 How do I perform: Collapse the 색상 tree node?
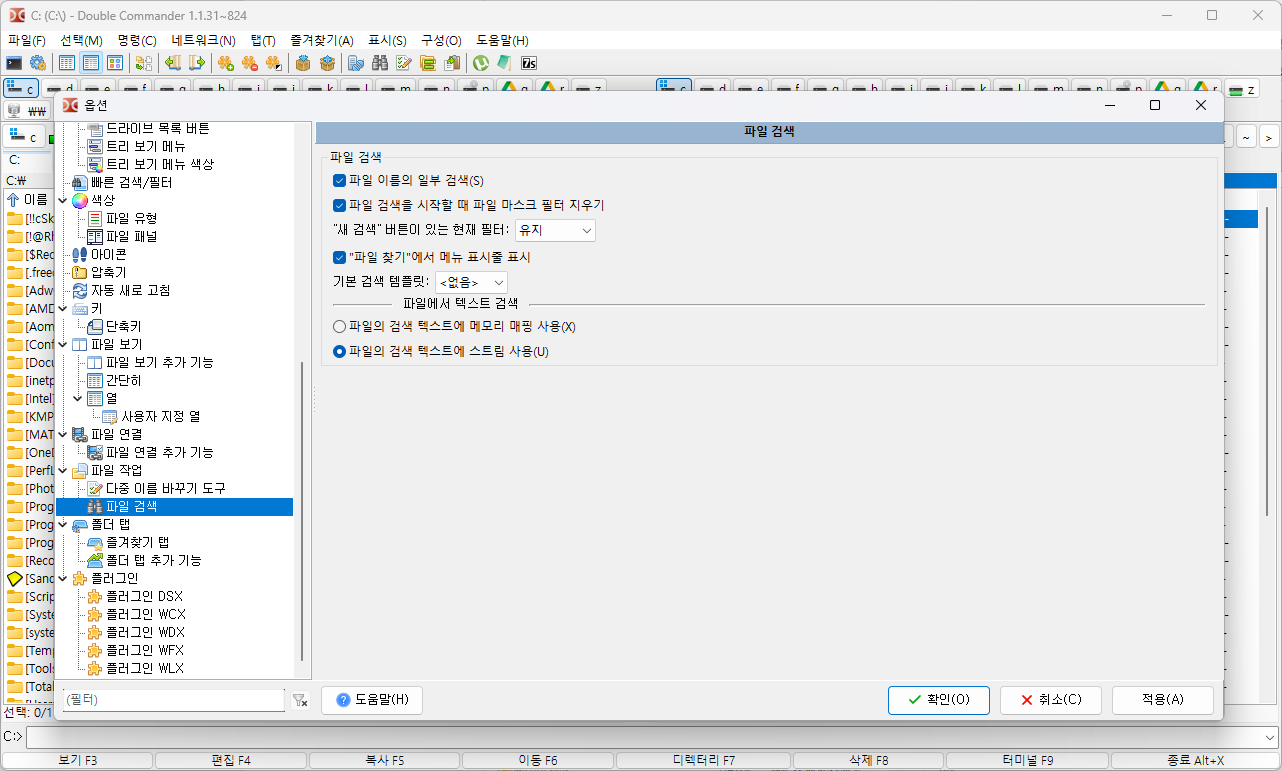(63, 200)
